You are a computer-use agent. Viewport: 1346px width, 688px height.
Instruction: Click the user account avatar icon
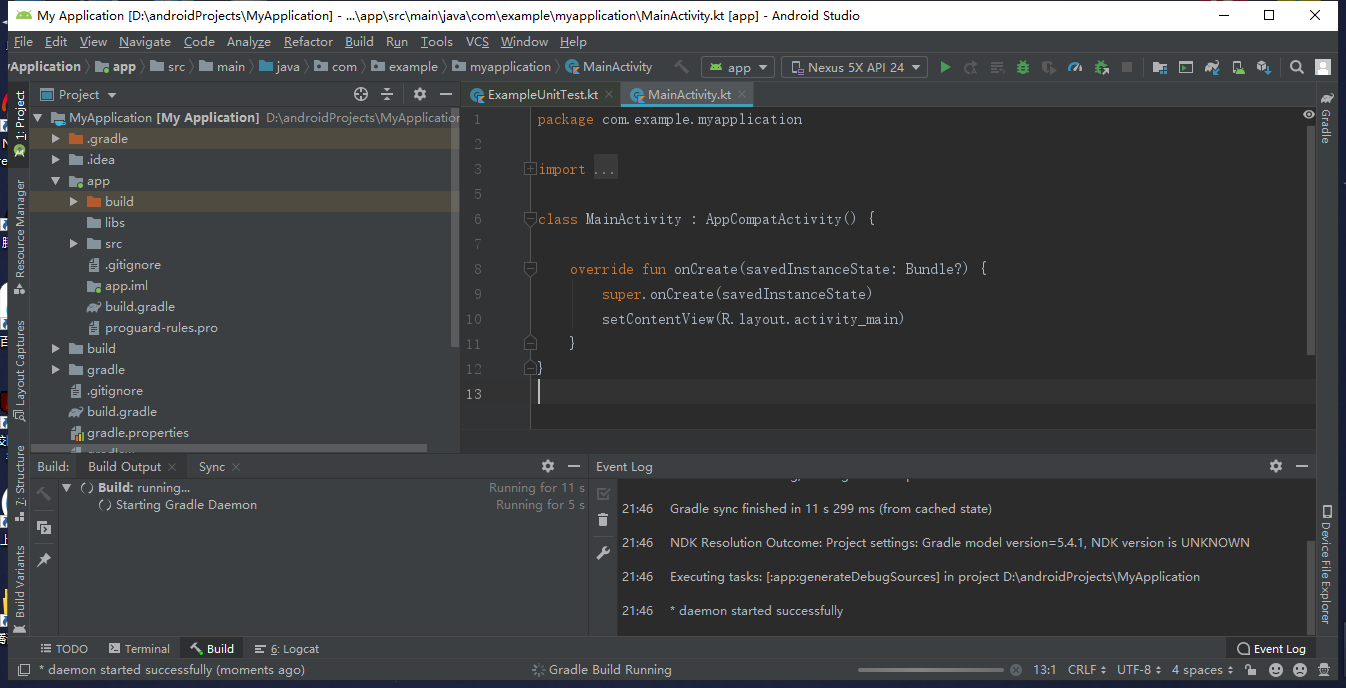pyautogui.click(x=1323, y=67)
